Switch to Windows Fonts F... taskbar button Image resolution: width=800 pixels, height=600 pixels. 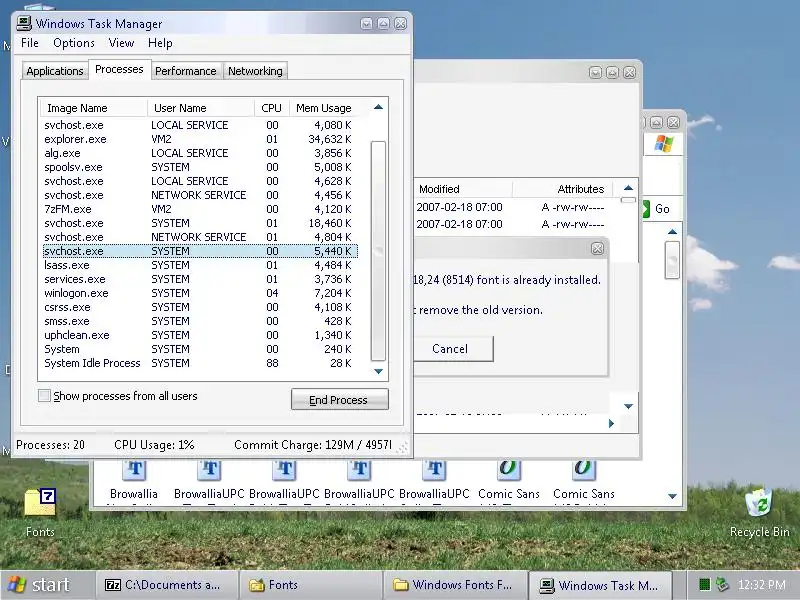[455, 585]
